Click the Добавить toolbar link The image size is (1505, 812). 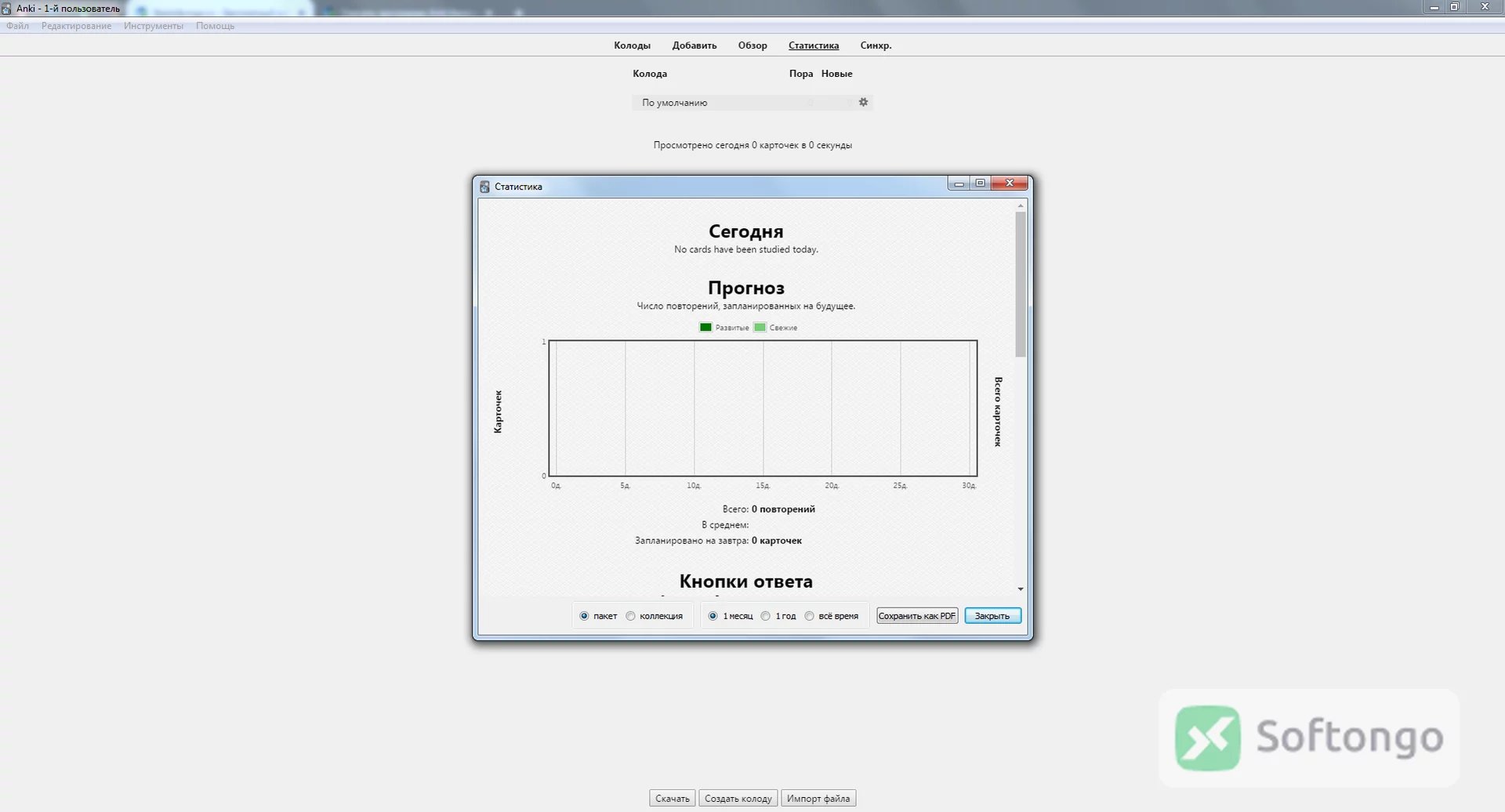pyautogui.click(x=694, y=45)
